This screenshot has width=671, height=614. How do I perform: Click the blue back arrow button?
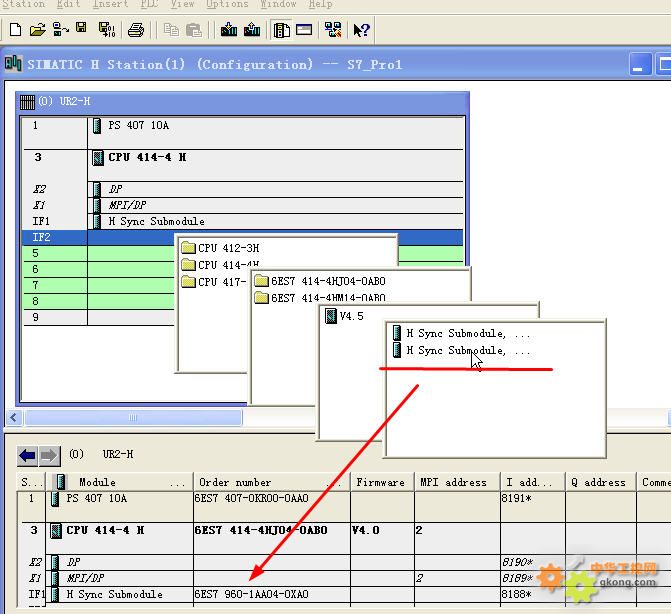[27, 456]
